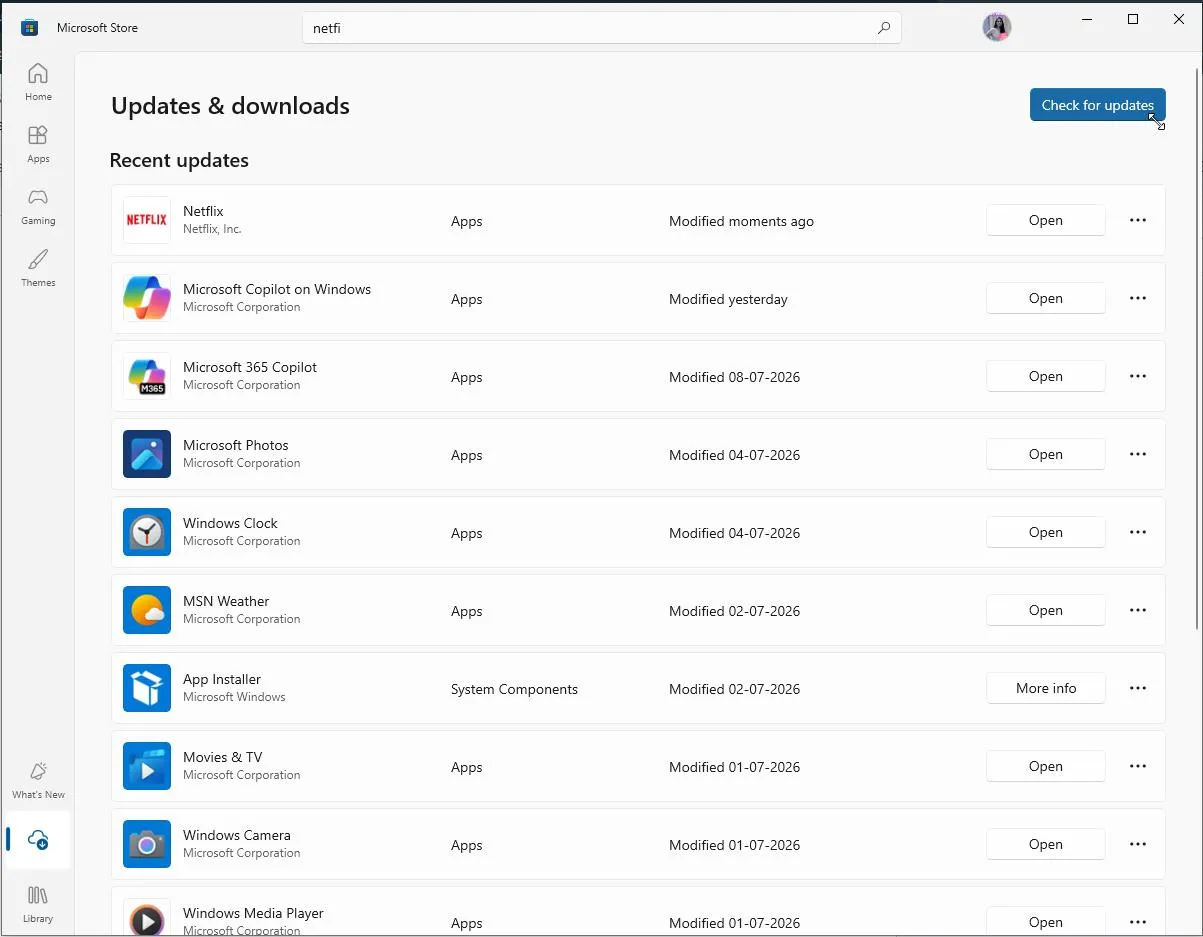Screen dimensions: 1203x937
Task: Open the MSN Weather app
Action: coord(1045,610)
